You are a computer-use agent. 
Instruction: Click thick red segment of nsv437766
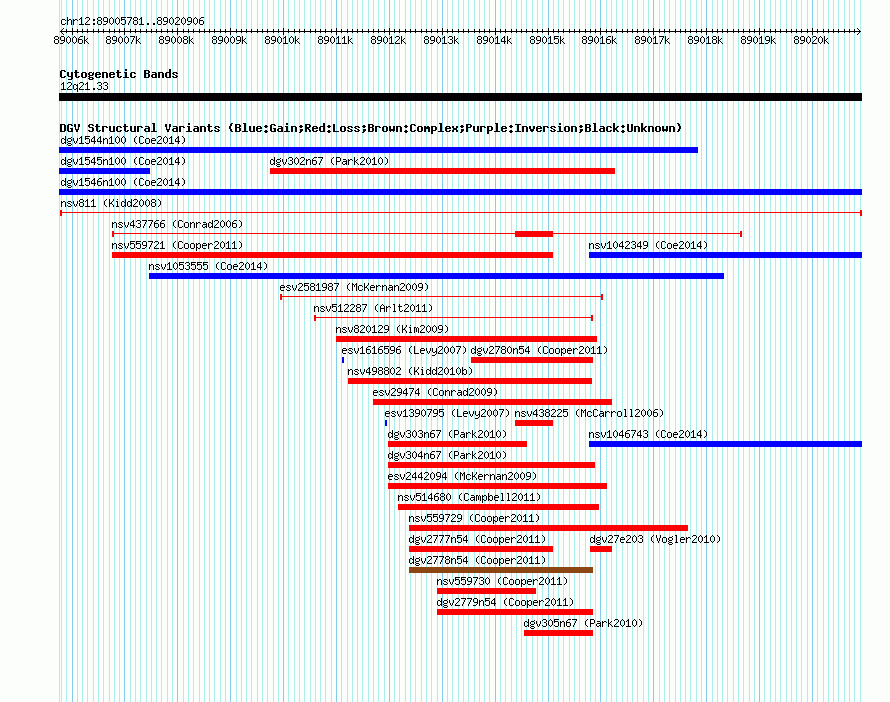click(x=534, y=234)
